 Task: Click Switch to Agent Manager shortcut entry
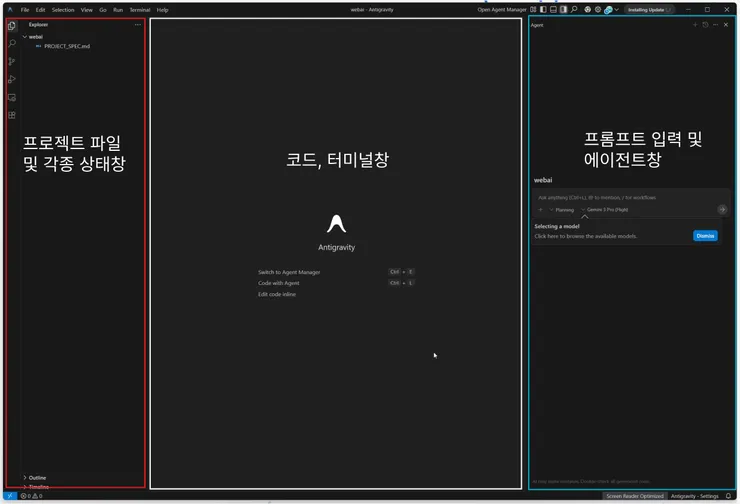click(x=289, y=272)
